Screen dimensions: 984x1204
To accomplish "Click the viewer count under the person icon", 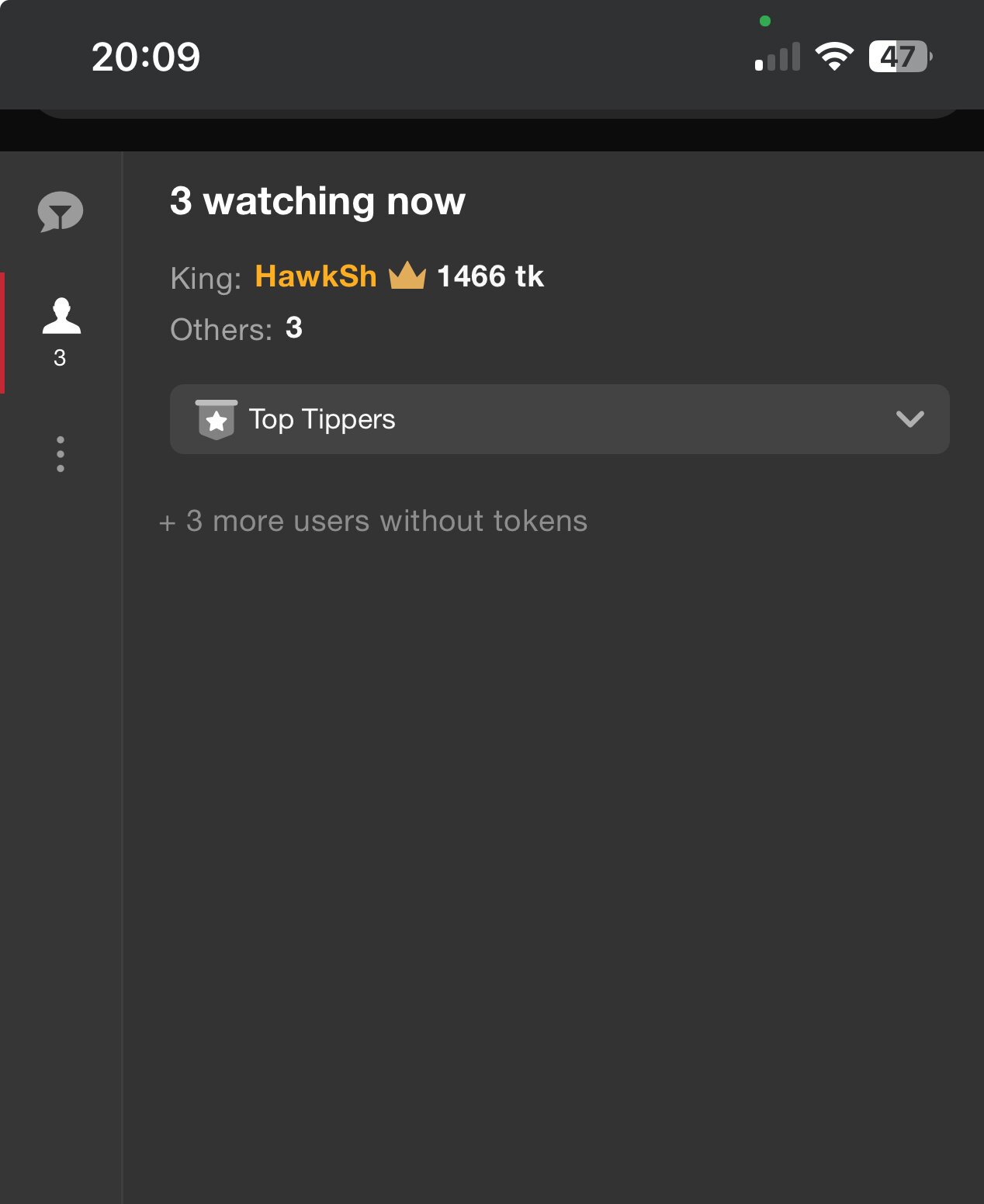I will [x=60, y=358].
